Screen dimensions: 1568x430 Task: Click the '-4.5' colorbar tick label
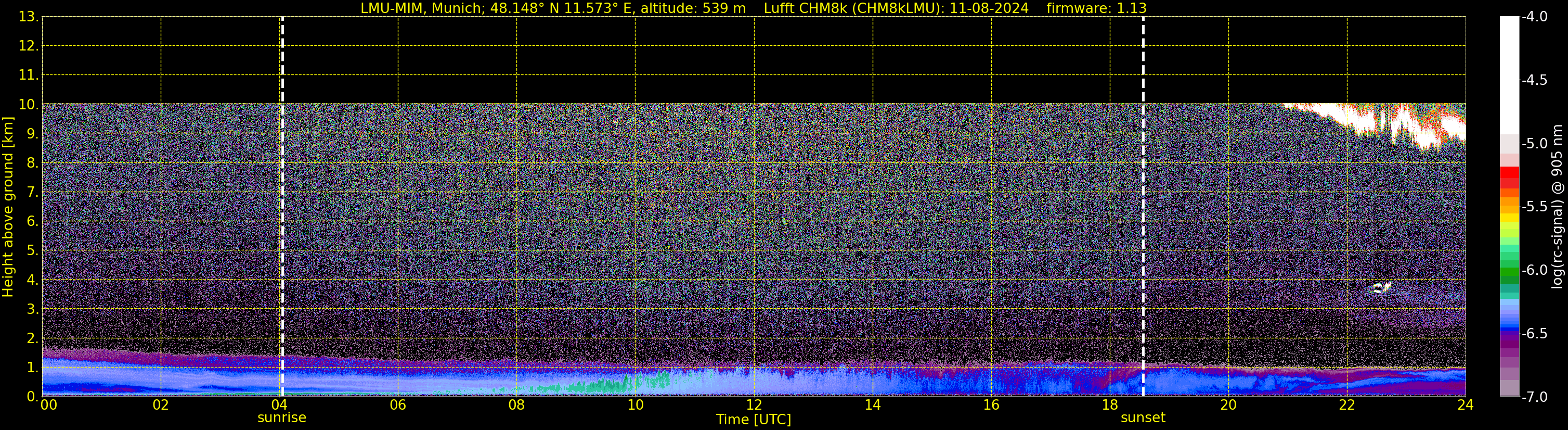click(1534, 80)
